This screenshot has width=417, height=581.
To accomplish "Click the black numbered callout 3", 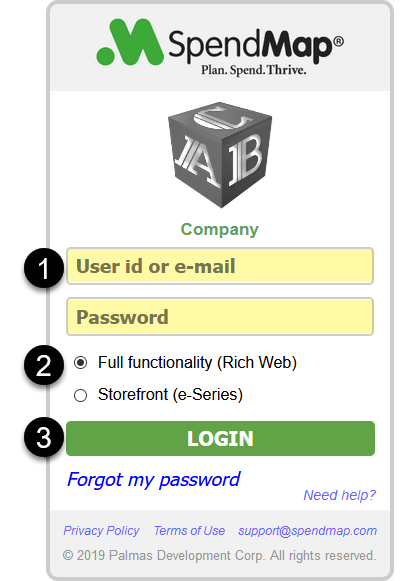I will click(x=44, y=438).
